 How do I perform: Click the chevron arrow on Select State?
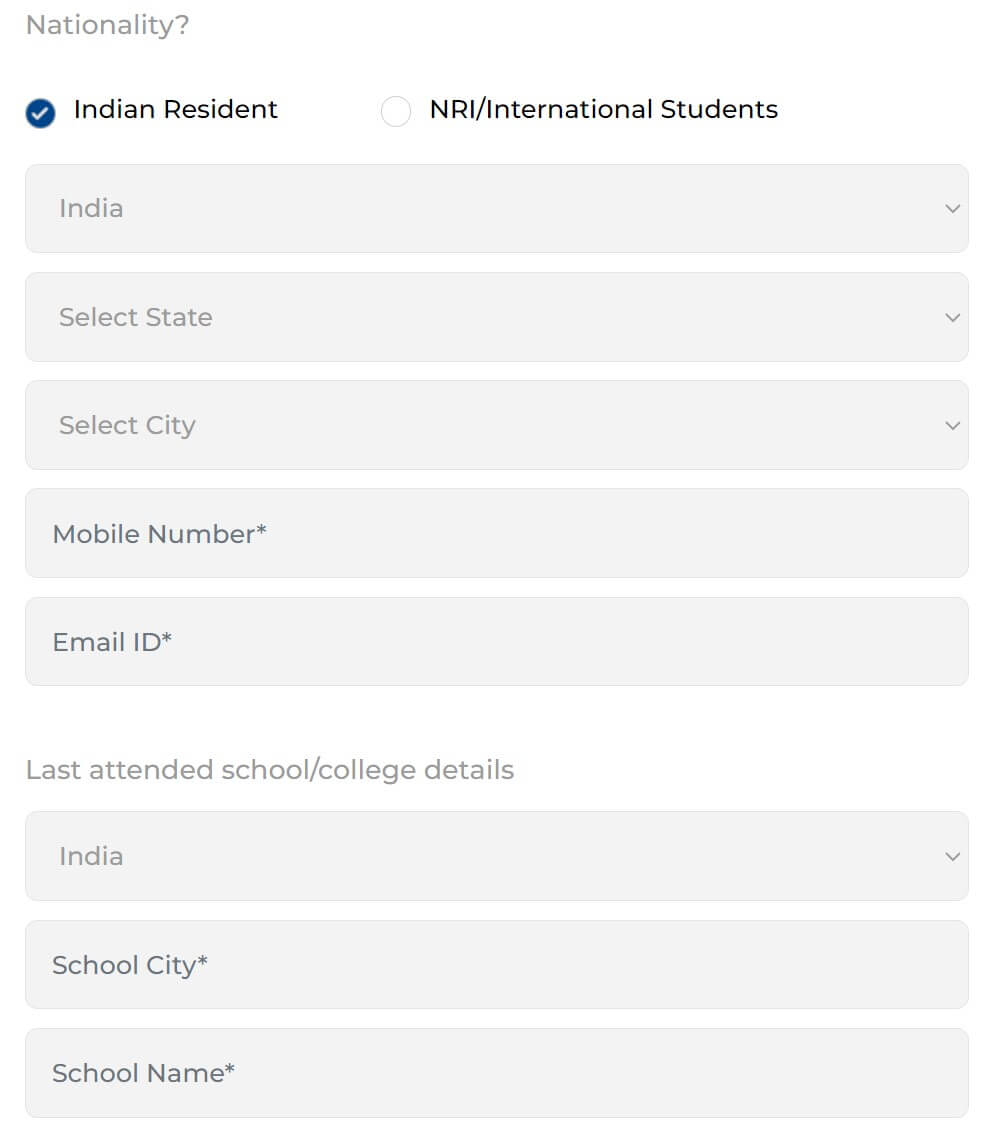952,318
